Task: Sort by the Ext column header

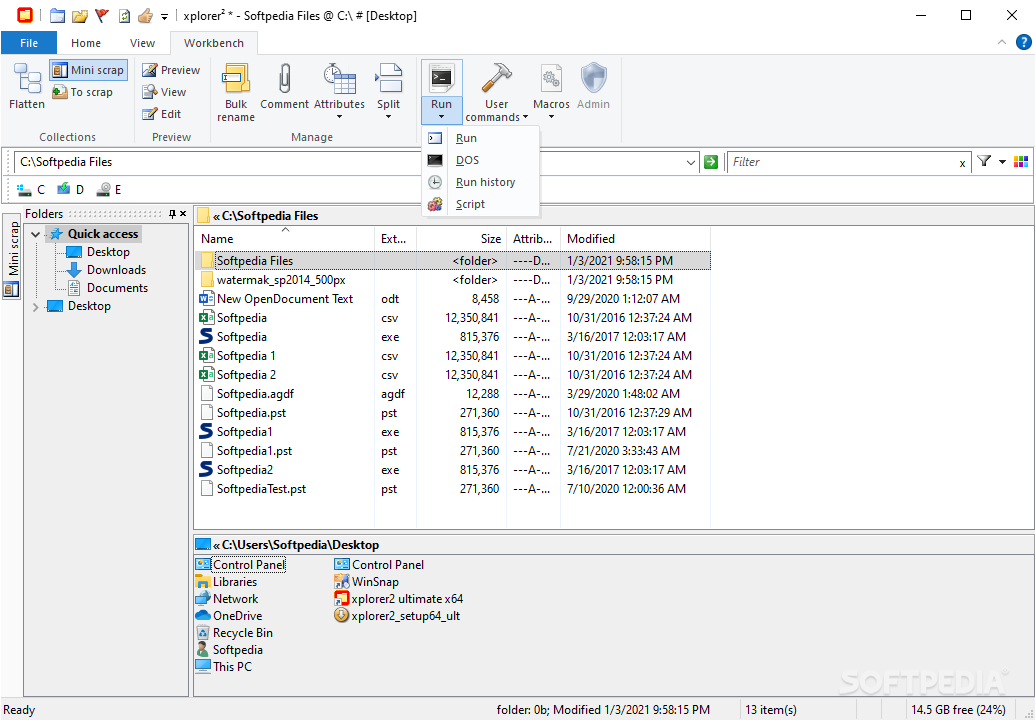Action: 395,239
